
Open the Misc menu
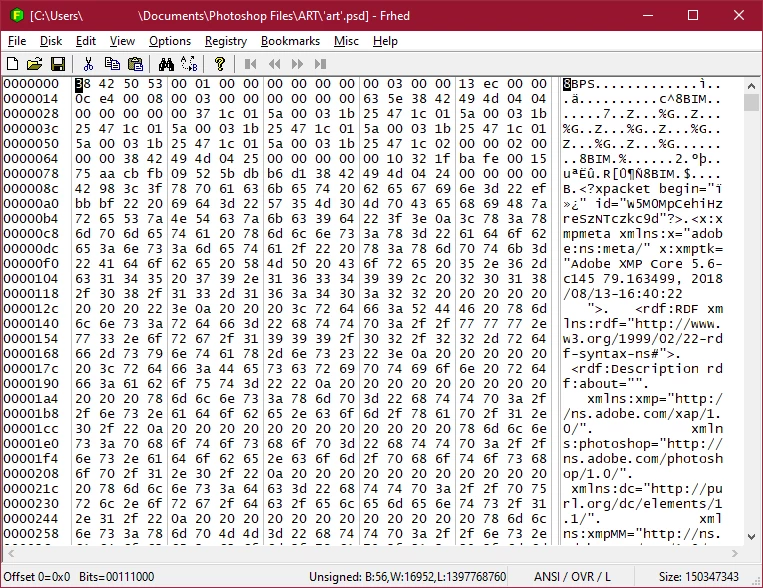click(x=346, y=41)
